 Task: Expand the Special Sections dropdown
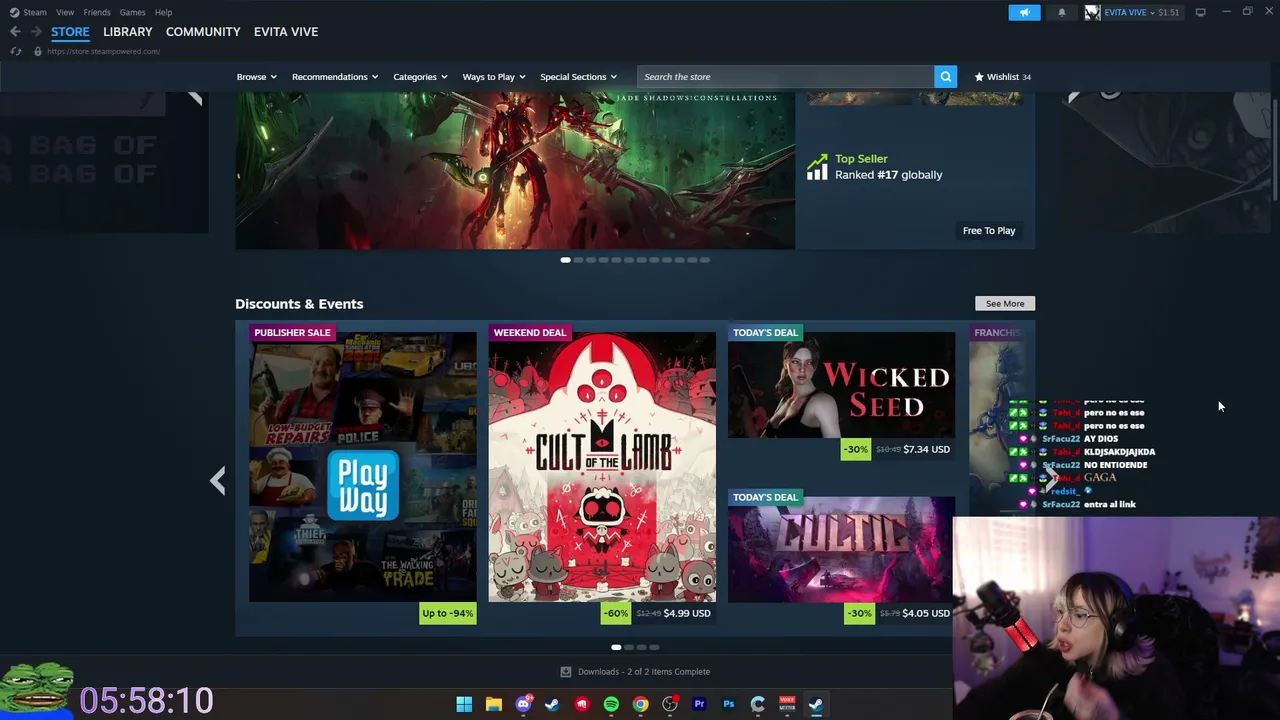578,77
